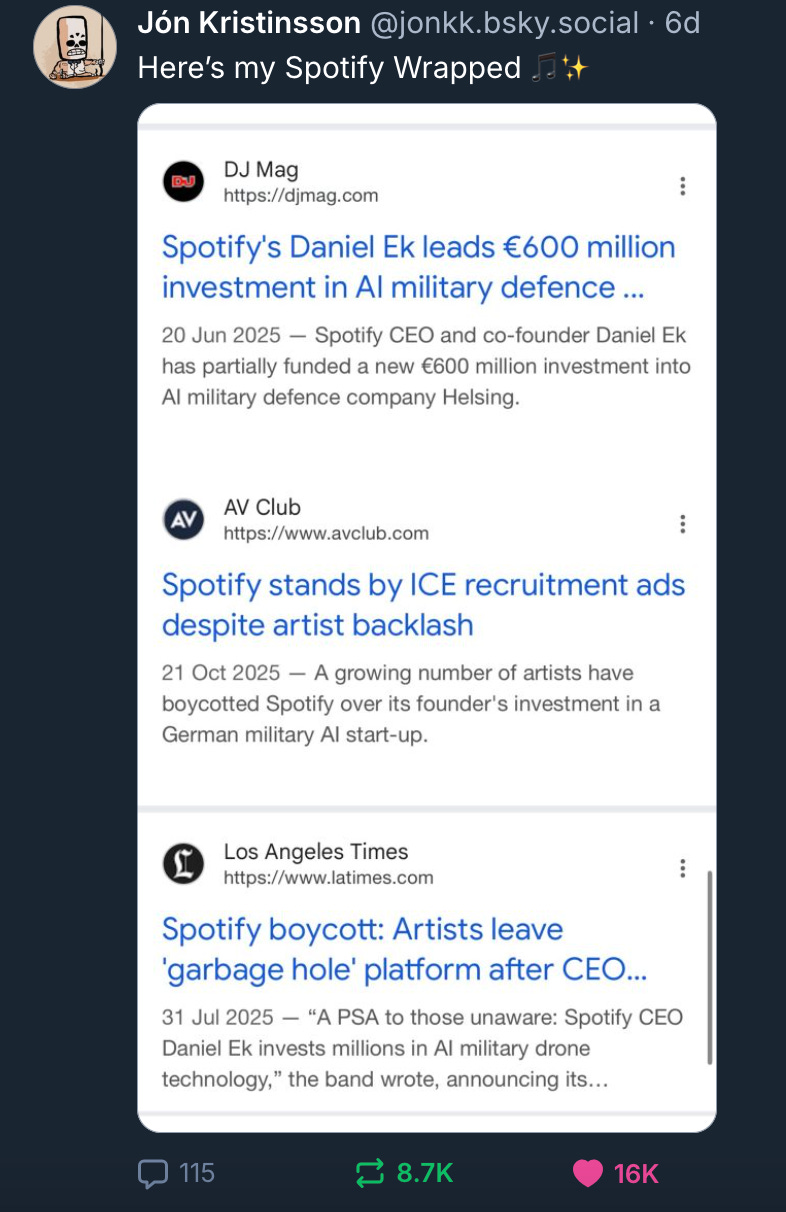
Task: Click the Jón Kristinsson display name
Action: 248,23
